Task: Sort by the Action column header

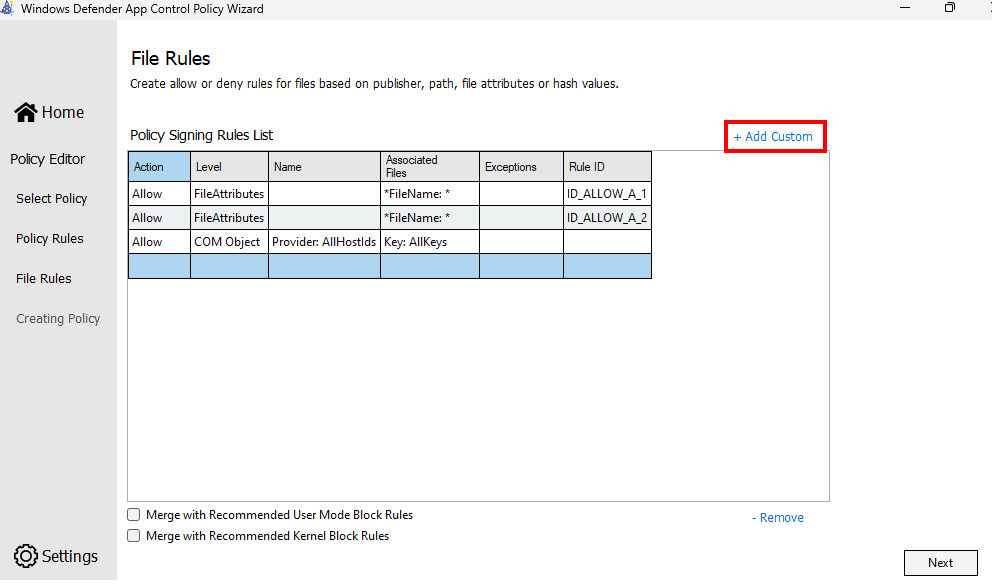Action: tap(159, 167)
